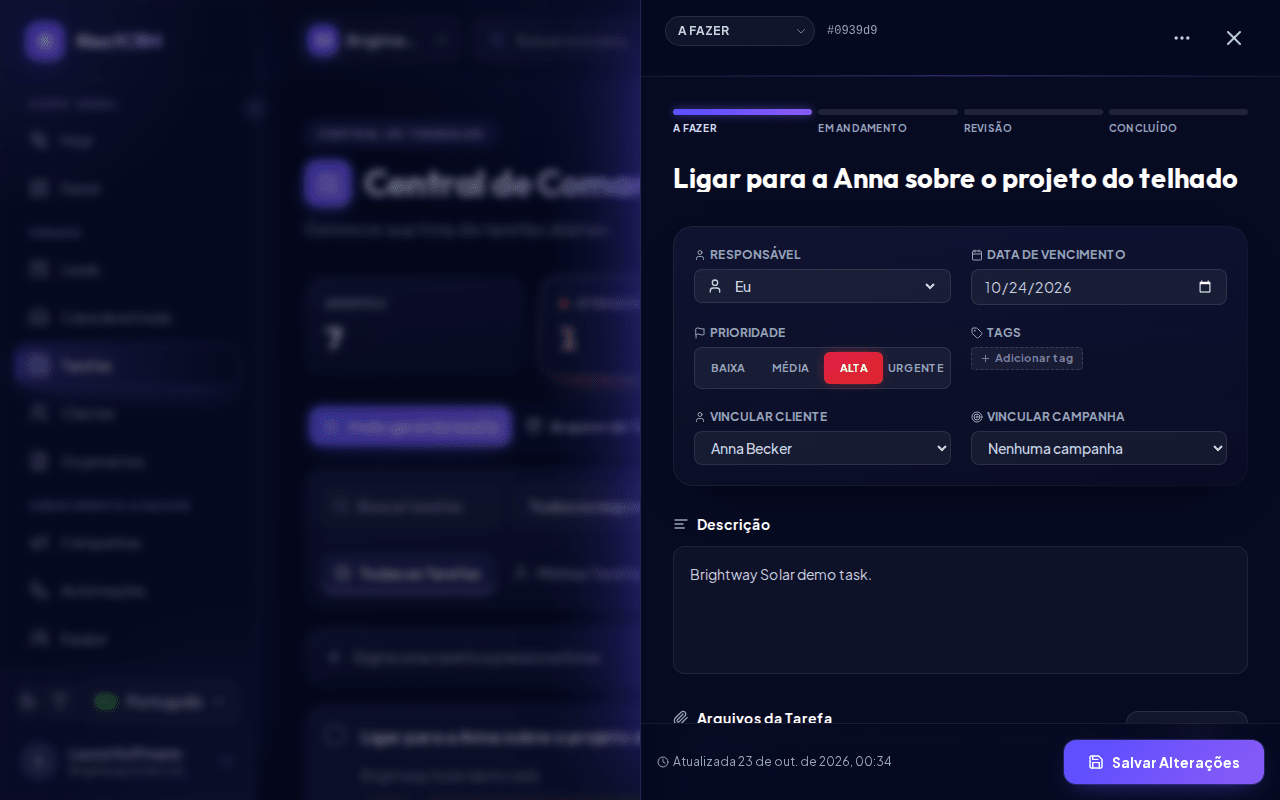Click into the description text area
The width and height of the screenshot is (1280, 800).
tap(960, 610)
